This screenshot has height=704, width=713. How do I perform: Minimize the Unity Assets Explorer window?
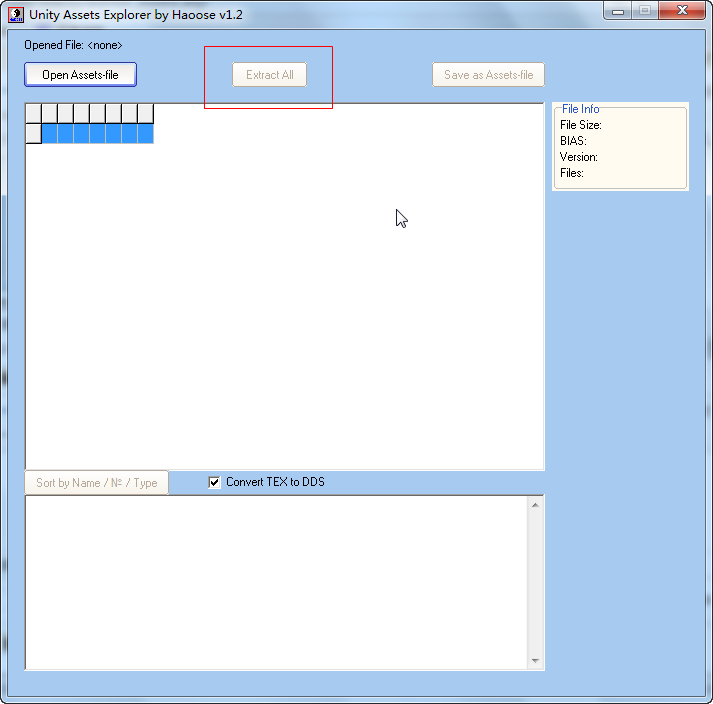(618, 11)
